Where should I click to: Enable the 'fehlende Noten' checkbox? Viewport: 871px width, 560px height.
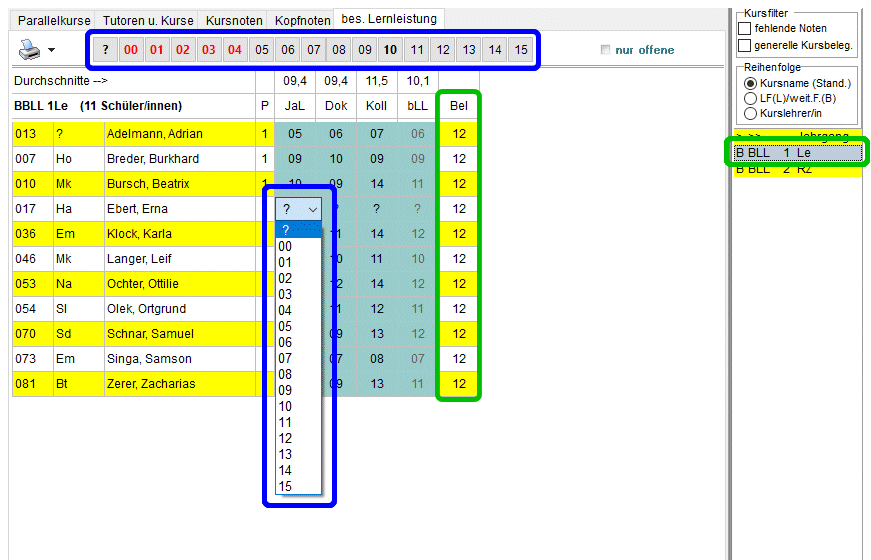745,29
